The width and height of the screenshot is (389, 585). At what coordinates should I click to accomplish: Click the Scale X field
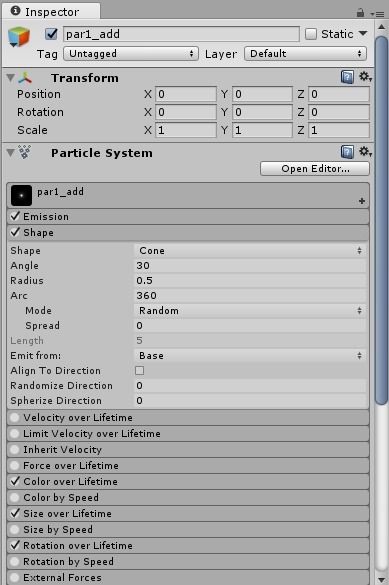tap(186, 130)
